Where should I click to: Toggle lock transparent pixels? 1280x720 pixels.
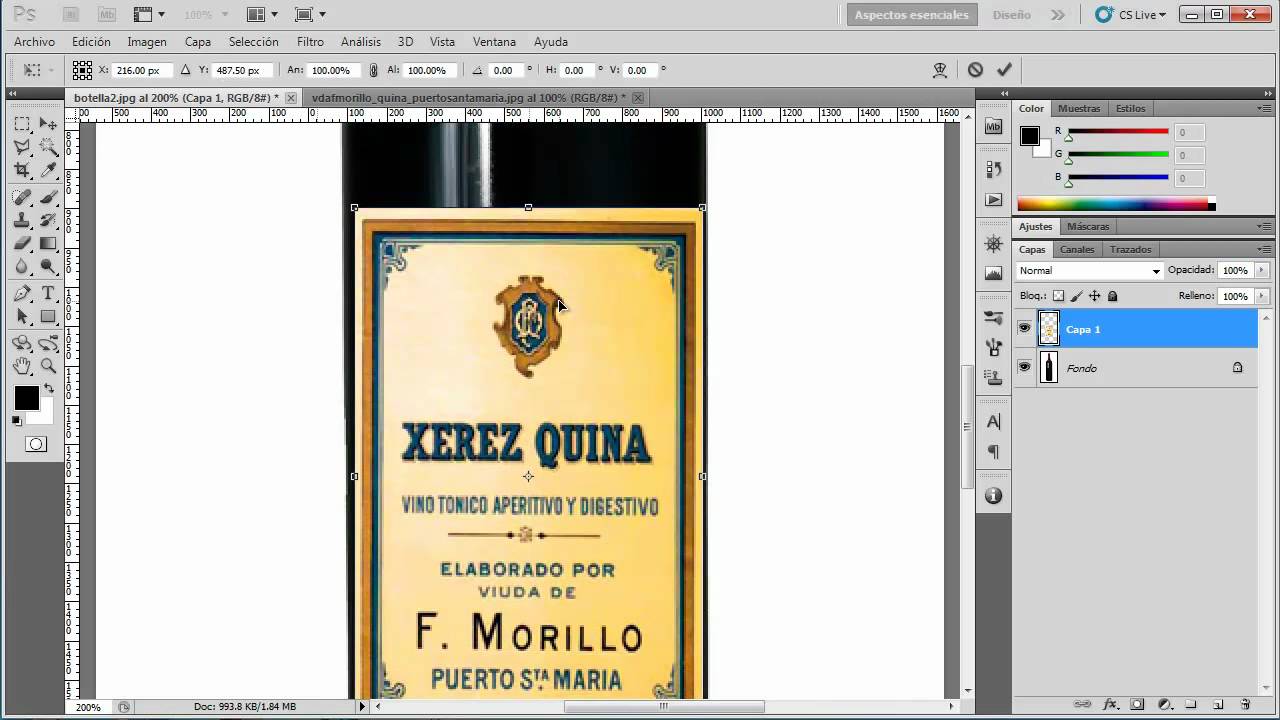1059,296
